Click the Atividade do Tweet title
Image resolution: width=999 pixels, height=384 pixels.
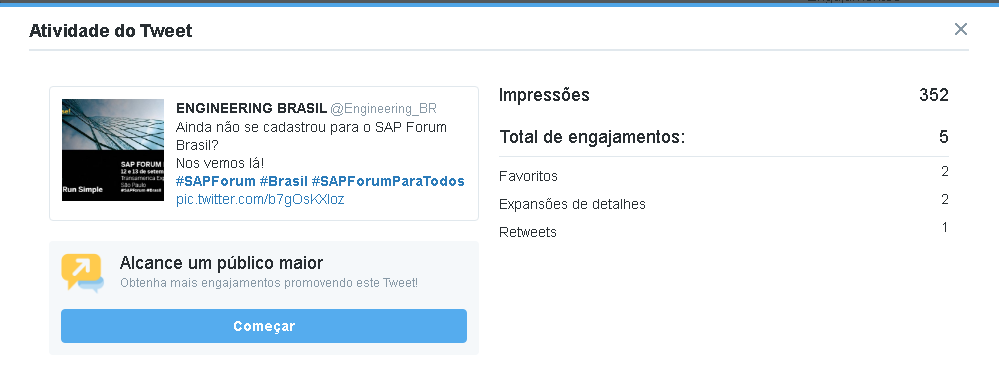pyautogui.click(x=111, y=31)
